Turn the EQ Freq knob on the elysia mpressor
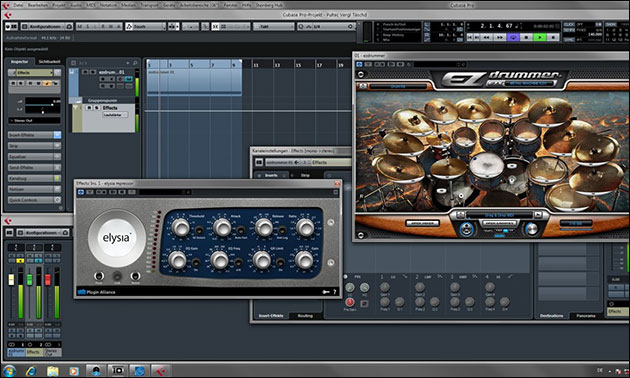This screenshot has width=630, height=378. [x=219, y=260]
